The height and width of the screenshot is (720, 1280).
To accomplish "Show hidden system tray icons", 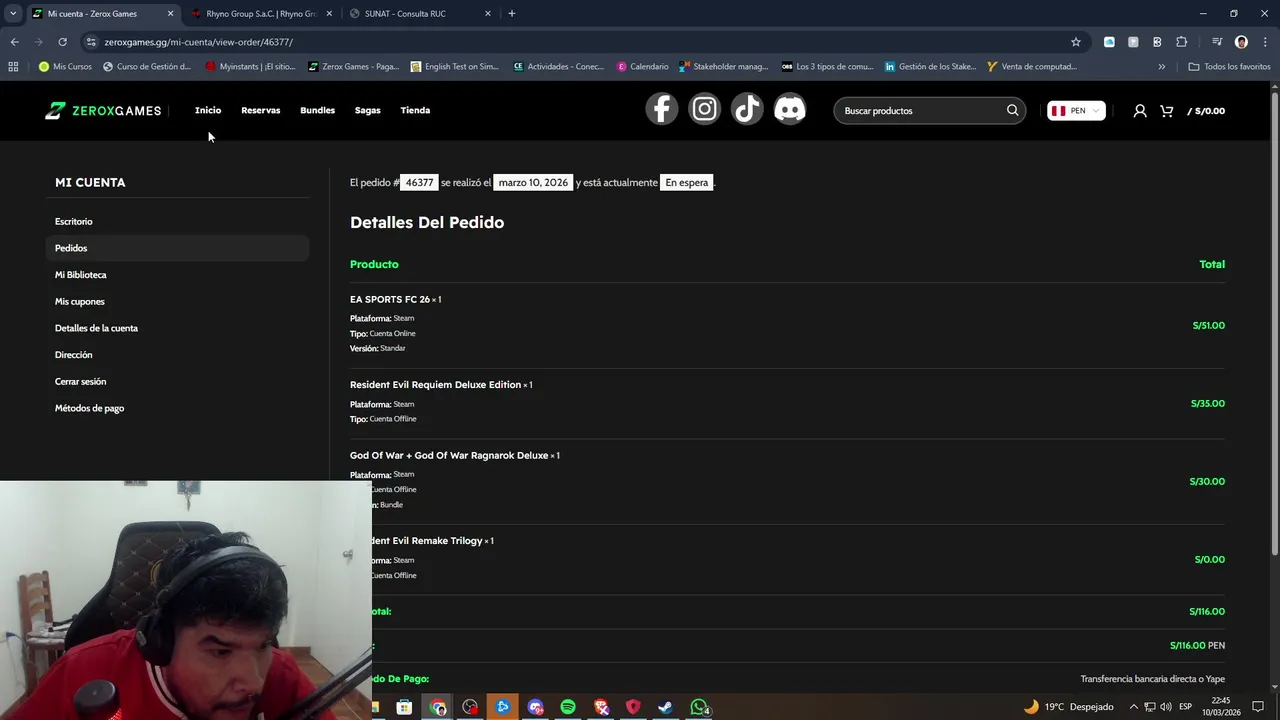I will pyautogui.click(x=1134, y=707).
